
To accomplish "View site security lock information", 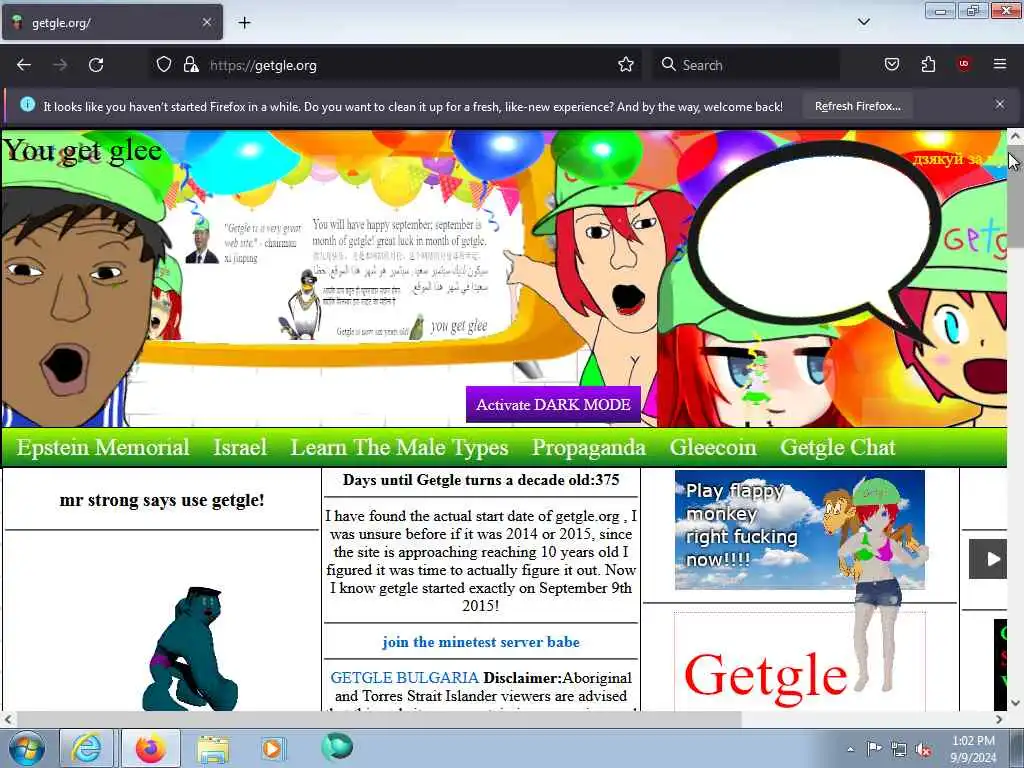I will point(191,65).
